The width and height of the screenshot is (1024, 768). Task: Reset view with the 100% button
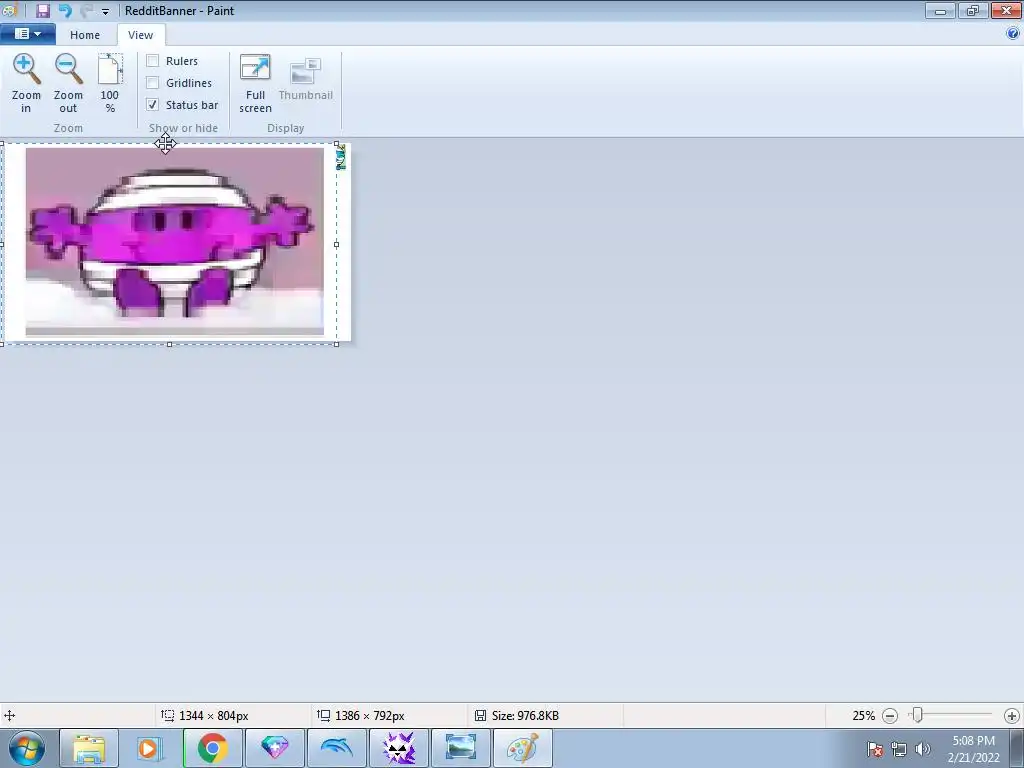[110, 83]
